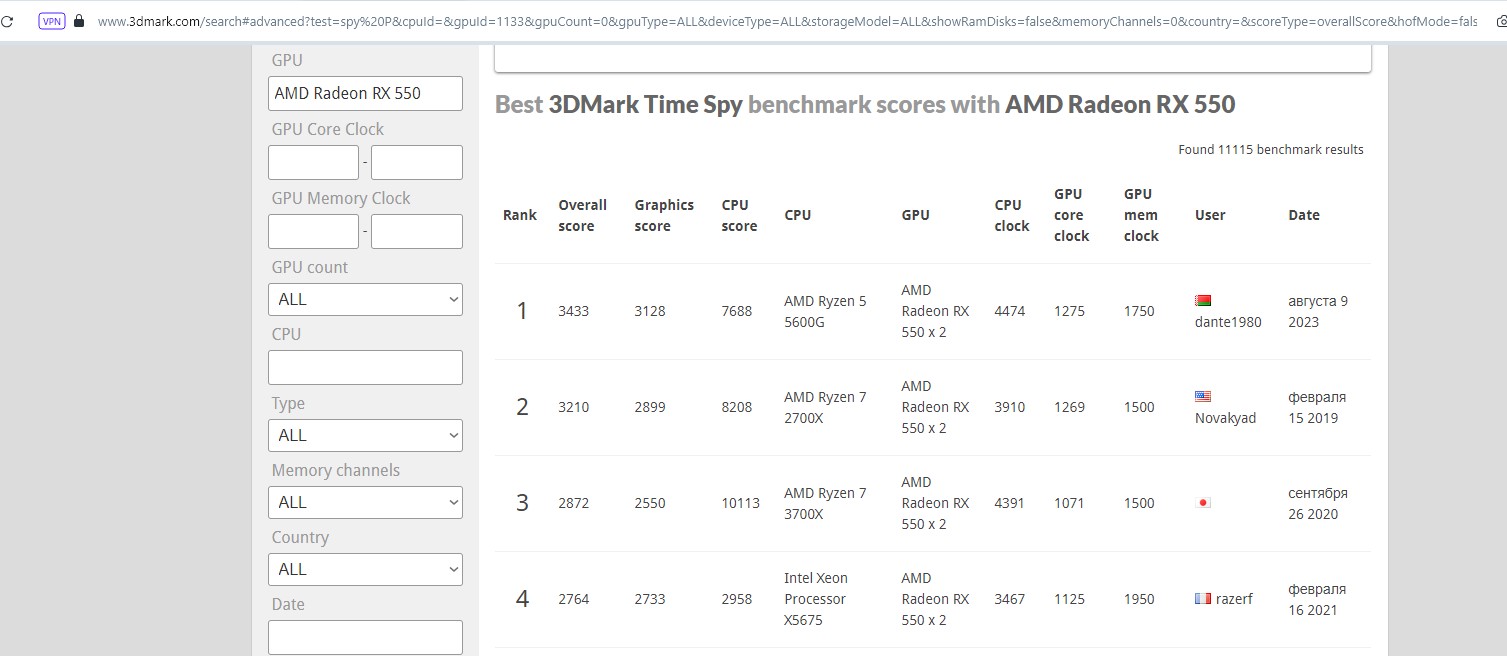Expand the Country dropdown
The height and width of the screenshot is (656, 1507).
[x=365, y=569]
